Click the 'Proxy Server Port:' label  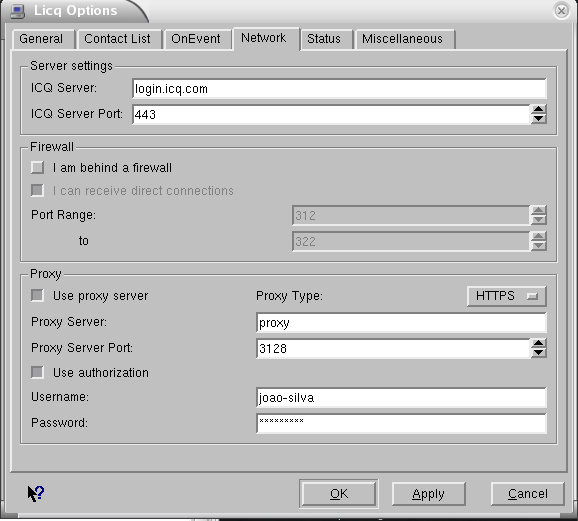click(82, 348)
